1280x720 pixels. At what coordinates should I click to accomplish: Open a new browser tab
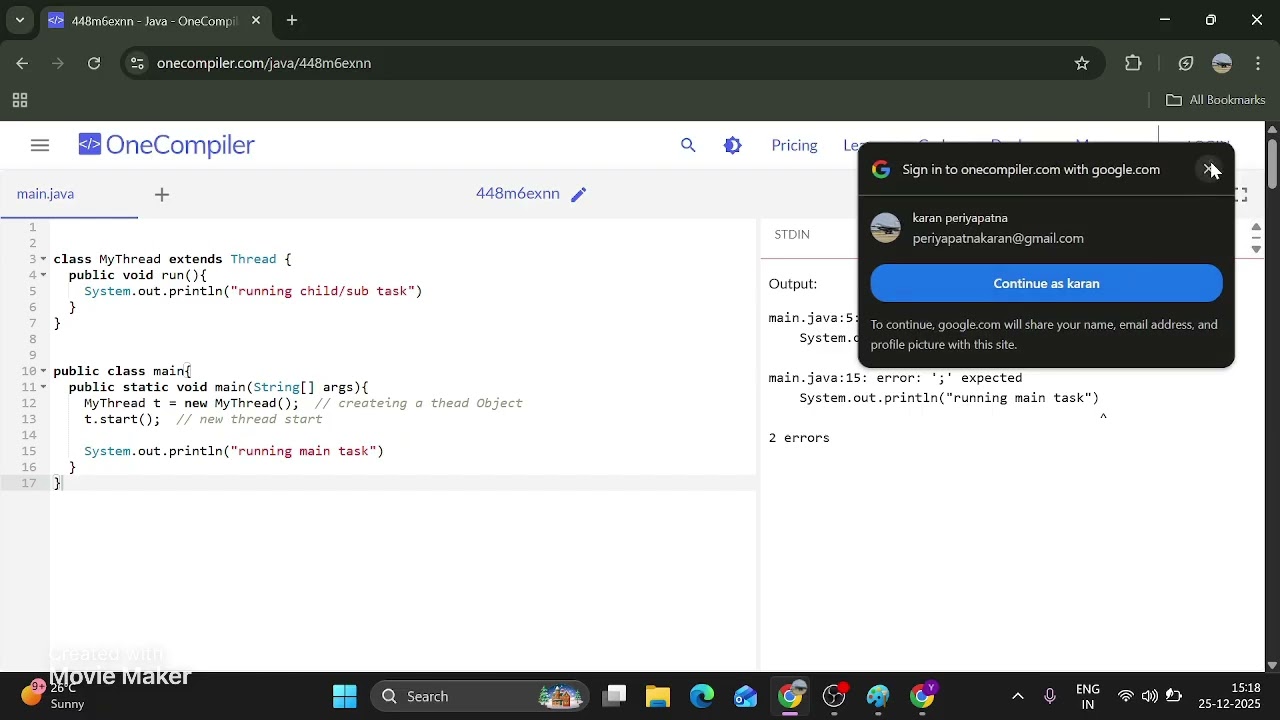pyautogui.click(x=292, y=20)
